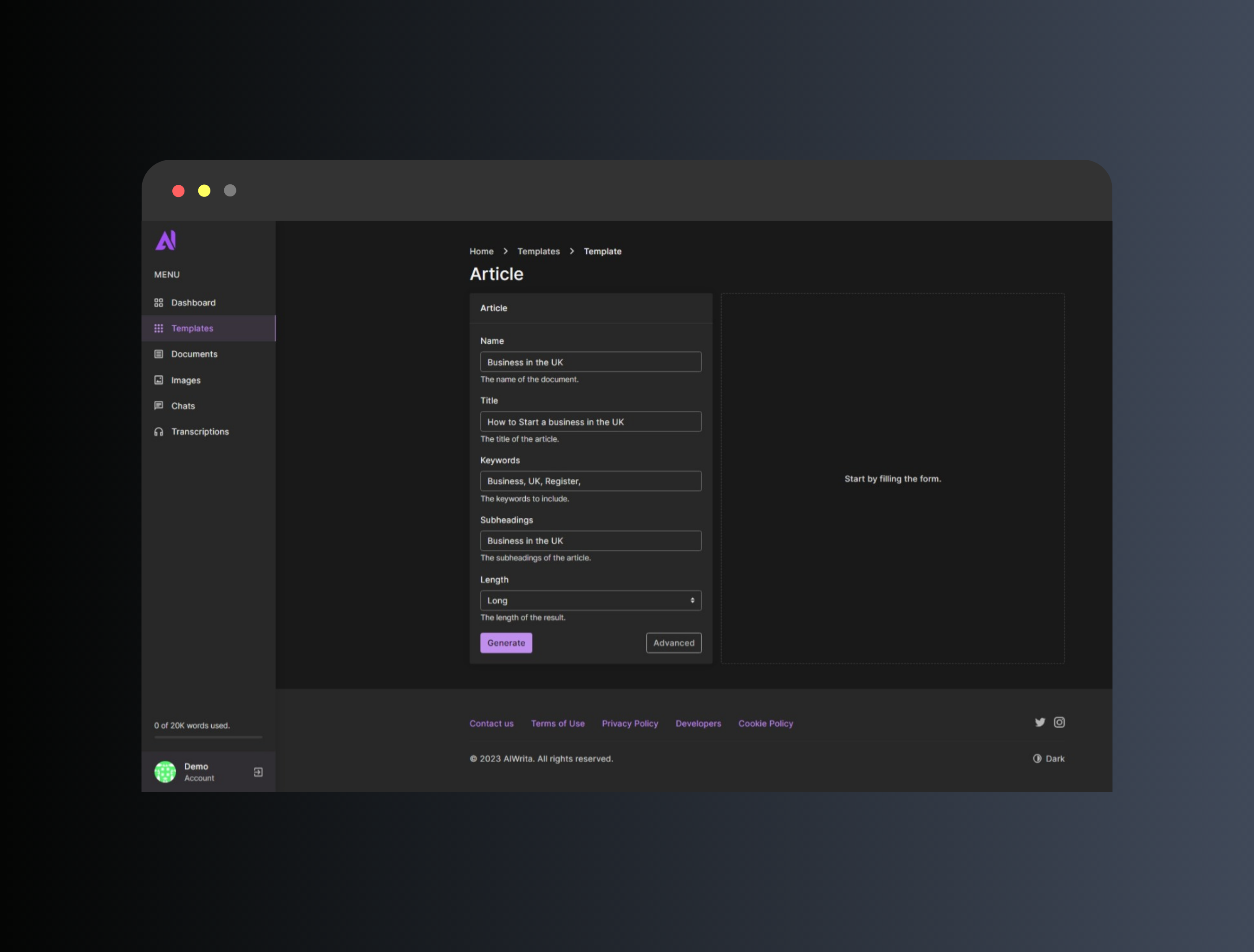Image resolution: width=1254 pixels, height=952 pixels.
Task: Focus the Keywords input field
Action: coord(590,481)
